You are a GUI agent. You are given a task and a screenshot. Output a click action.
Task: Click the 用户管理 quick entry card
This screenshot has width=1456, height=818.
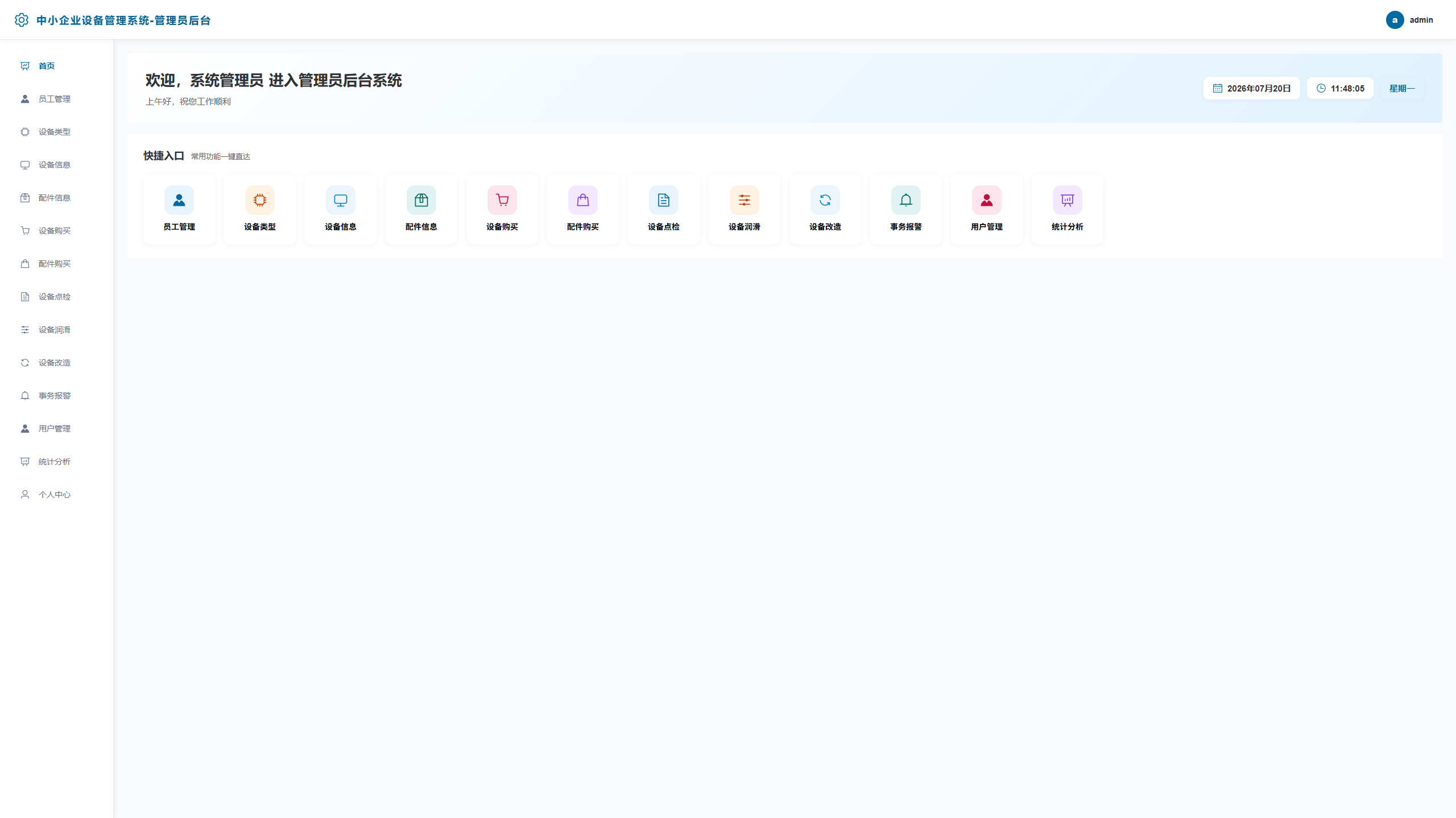[987, 209]
